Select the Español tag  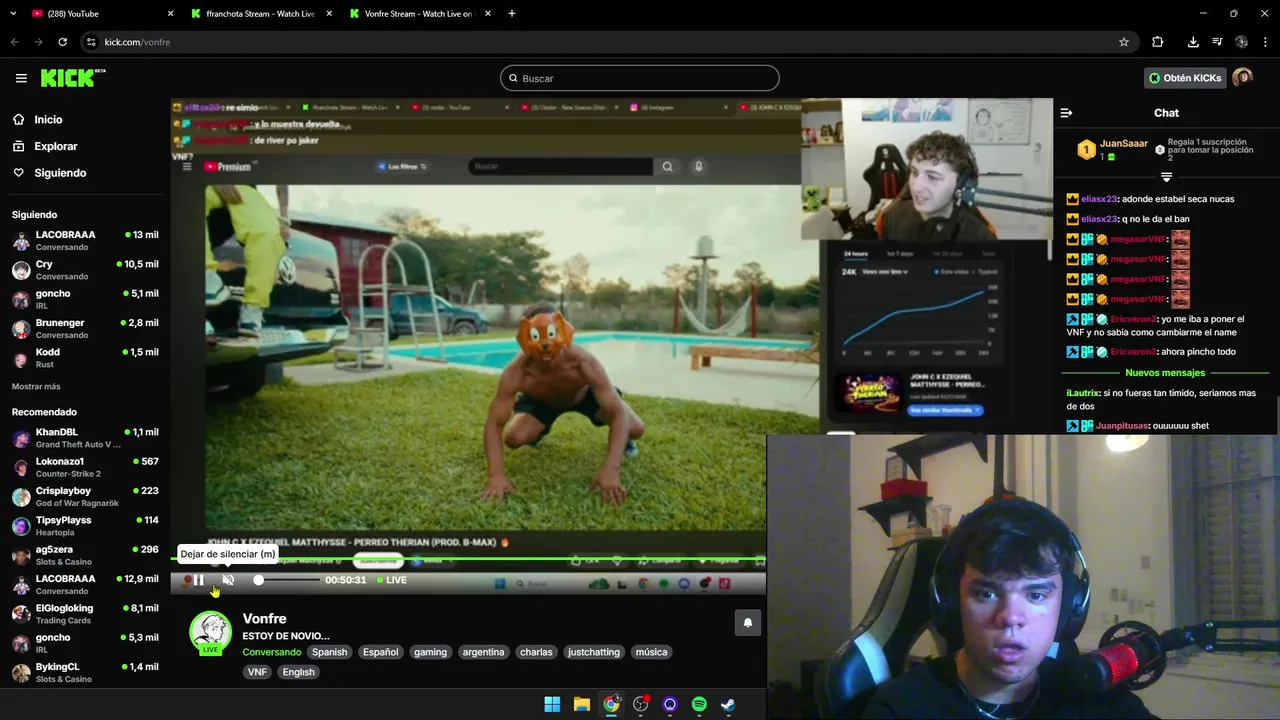pyautogui.click(x=380, y=652)
